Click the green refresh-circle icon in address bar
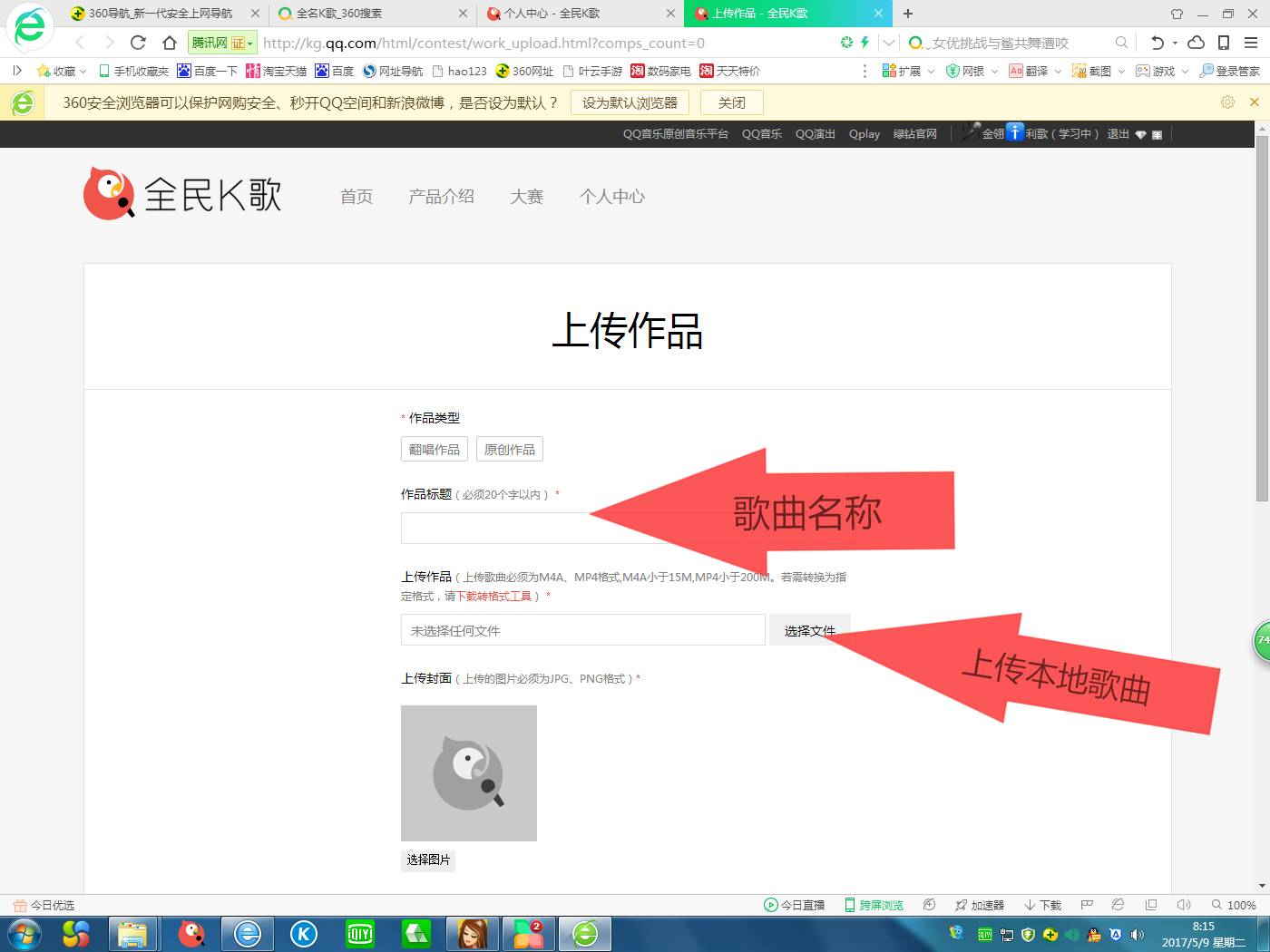The width and height of the screenshot is (1270, 952). click(x=846, y=43)
